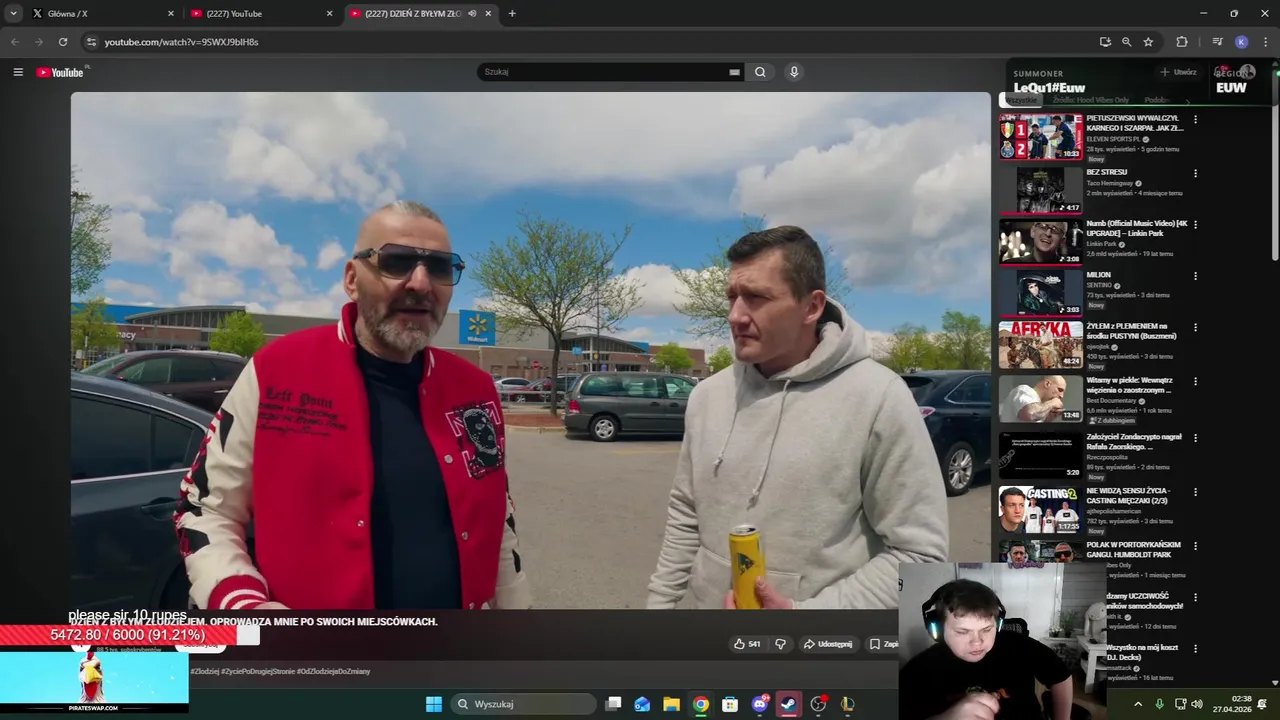Click inside the playing video to pause
1280x720 pixels.
point(530,350)
